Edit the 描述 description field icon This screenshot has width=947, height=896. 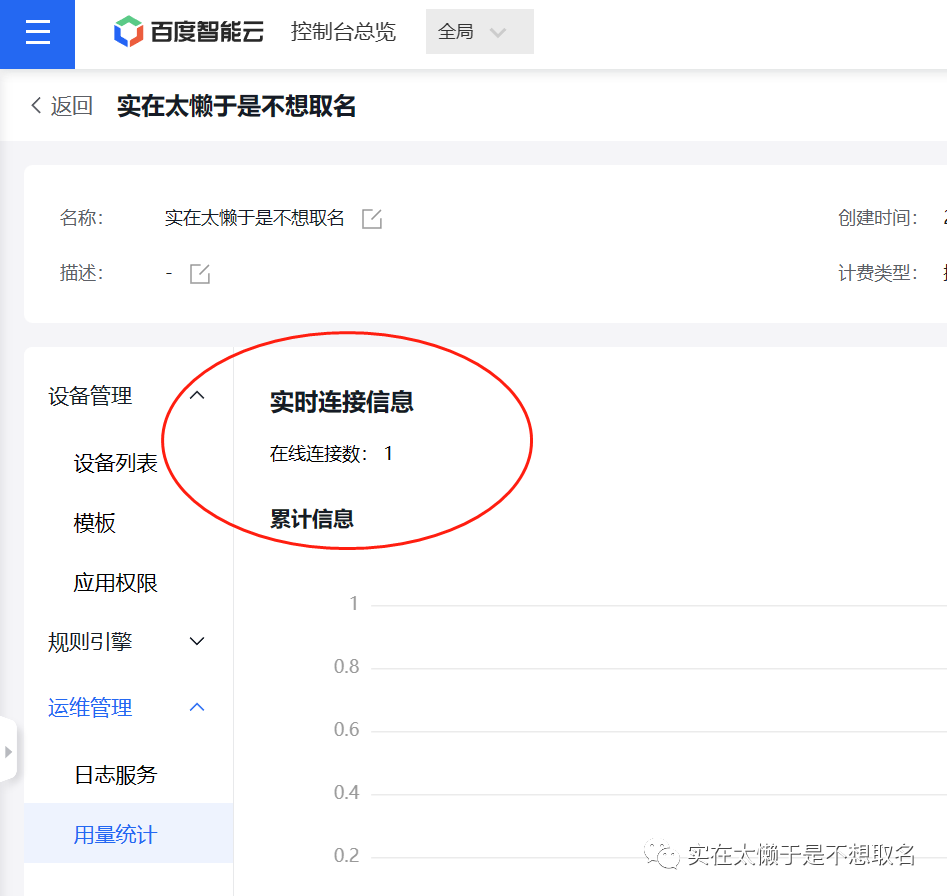200,274
